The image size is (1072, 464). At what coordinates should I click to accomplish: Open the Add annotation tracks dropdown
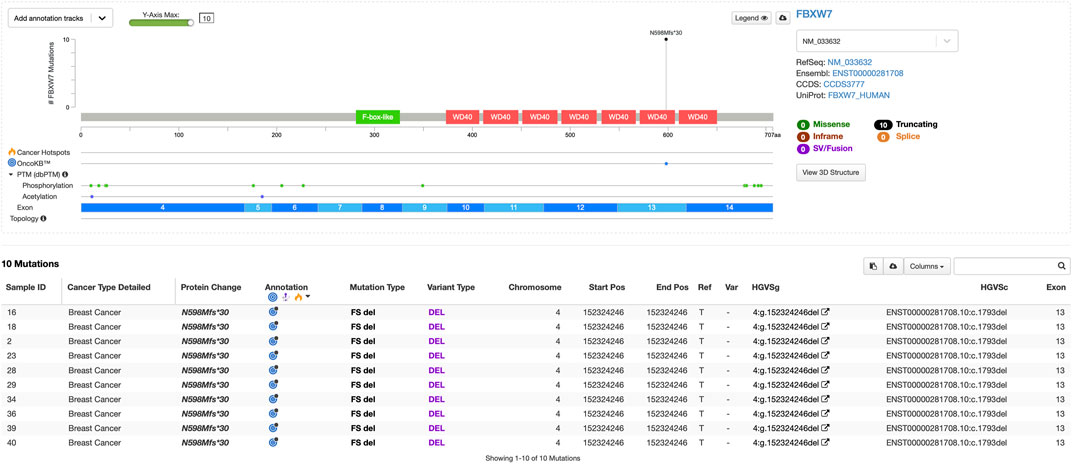pos(60,18)
